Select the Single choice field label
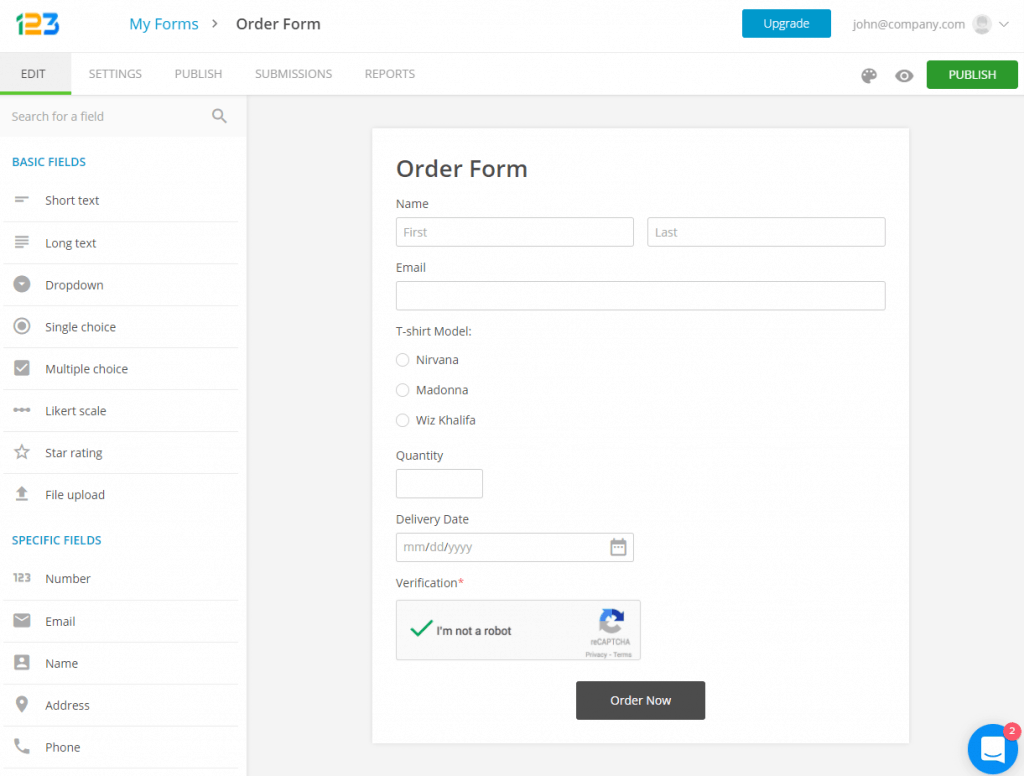Image resolution: width=1024 pixels, height=776 pixels. click(80, 327)
